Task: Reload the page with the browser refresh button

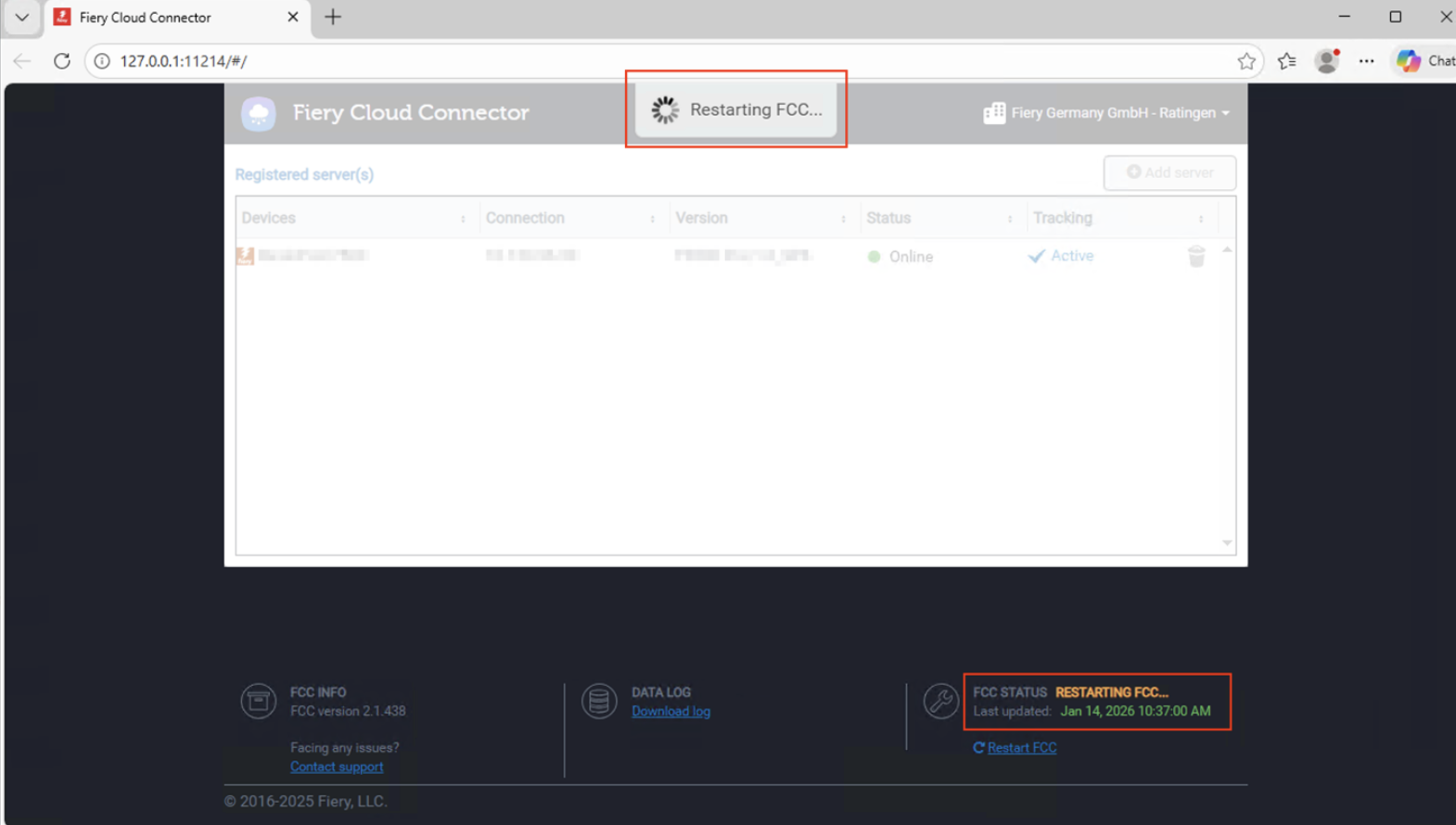Action: 62,61
